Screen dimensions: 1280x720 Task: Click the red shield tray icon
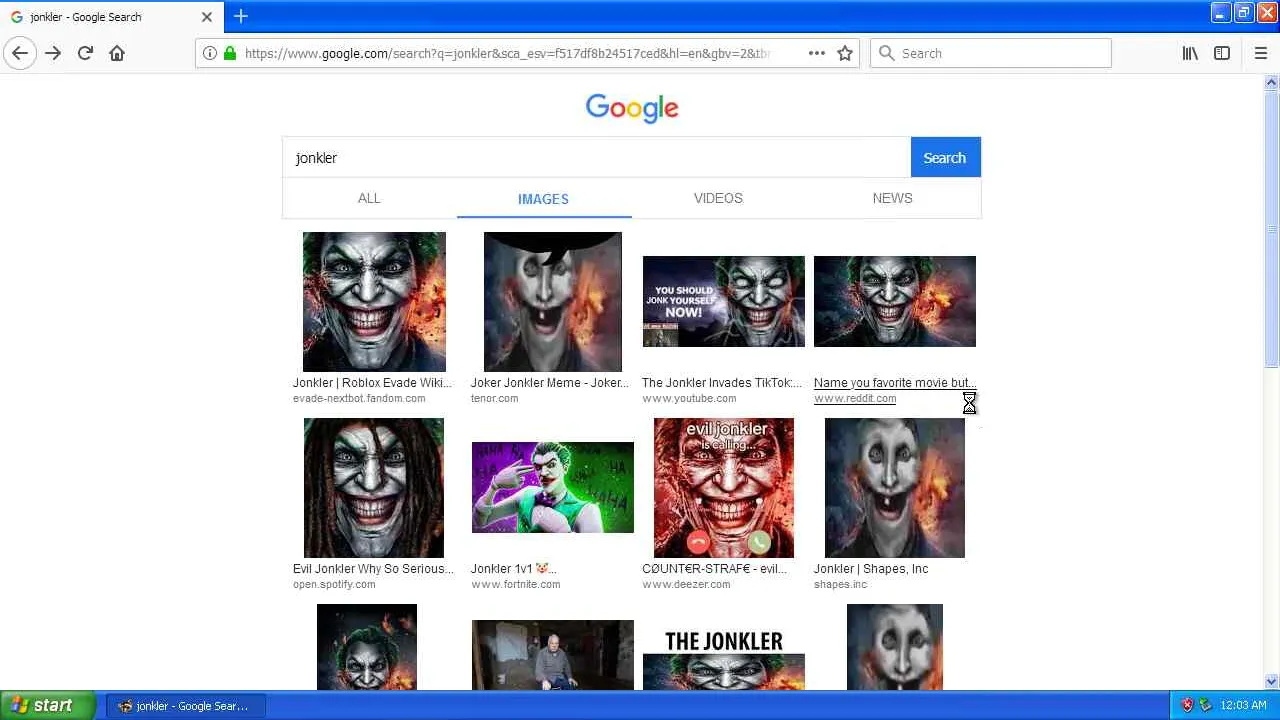tap(1187, 705)
